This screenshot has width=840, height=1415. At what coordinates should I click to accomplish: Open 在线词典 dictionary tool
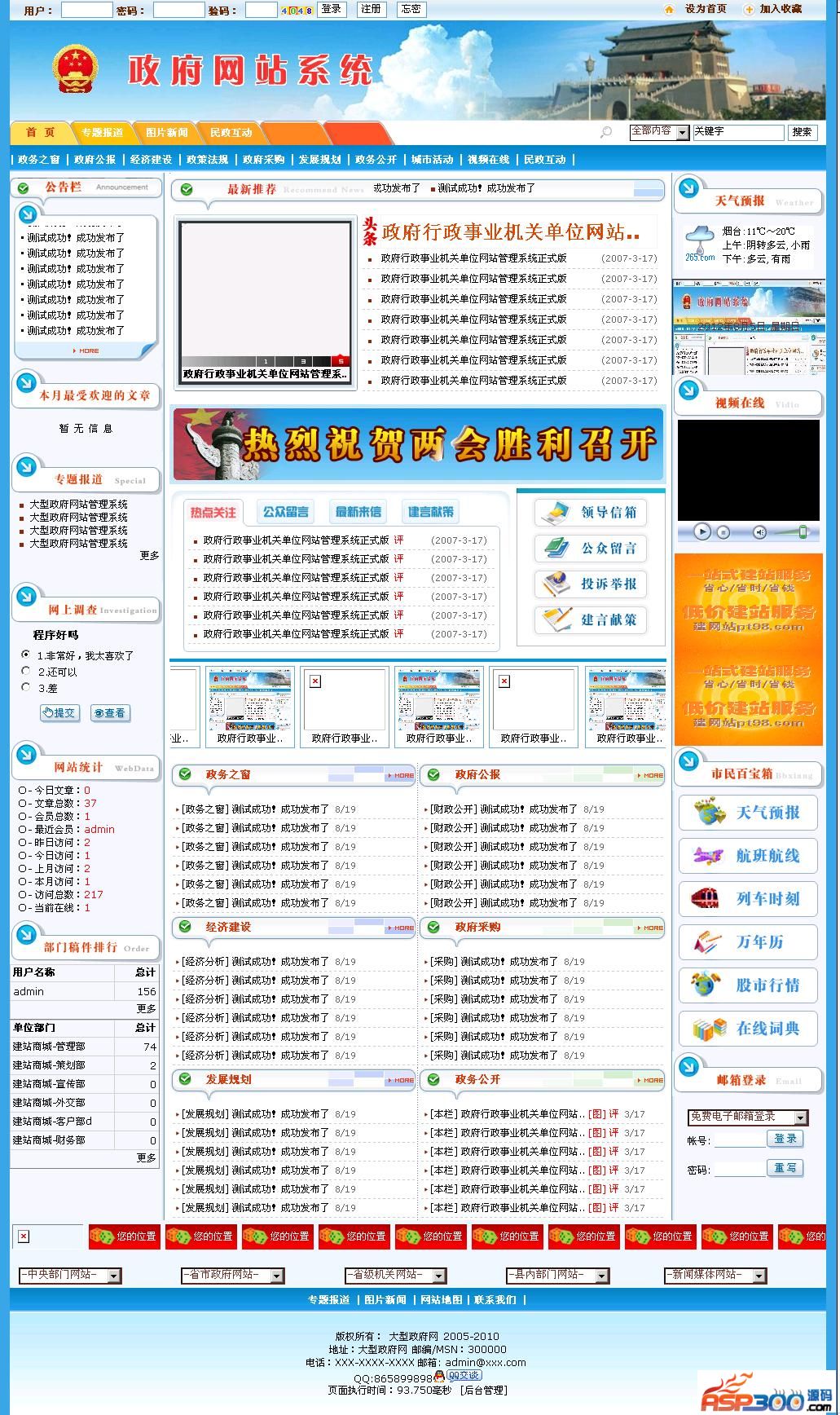(x=748, y=1029)
